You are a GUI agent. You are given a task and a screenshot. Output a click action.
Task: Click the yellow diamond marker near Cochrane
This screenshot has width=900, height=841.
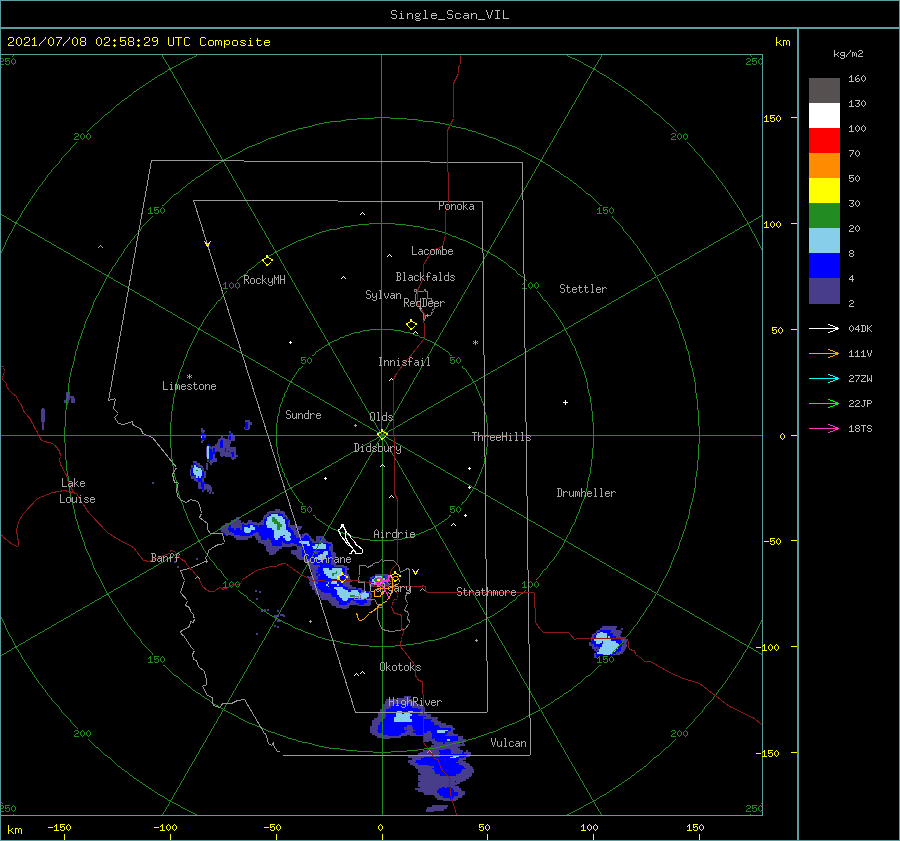click(342, 578)
